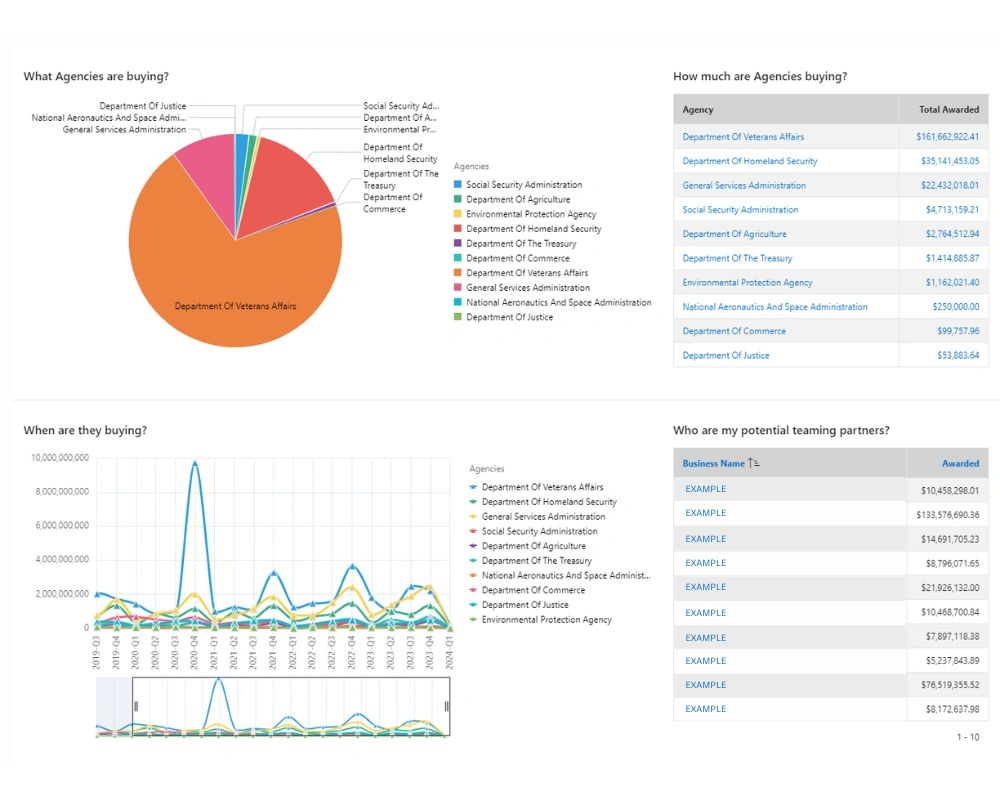Screen dimensions: 1000x800
Task: Click the left handle of the chart zoom slider
Action: (134, 705)
